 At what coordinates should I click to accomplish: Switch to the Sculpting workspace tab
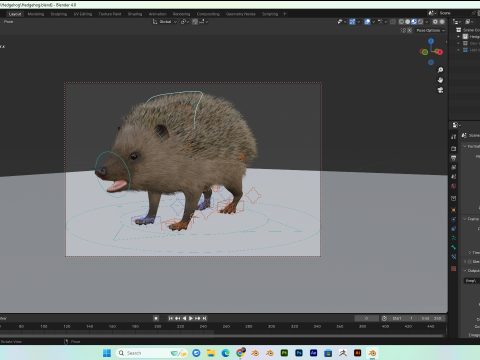tap(59, 14)
